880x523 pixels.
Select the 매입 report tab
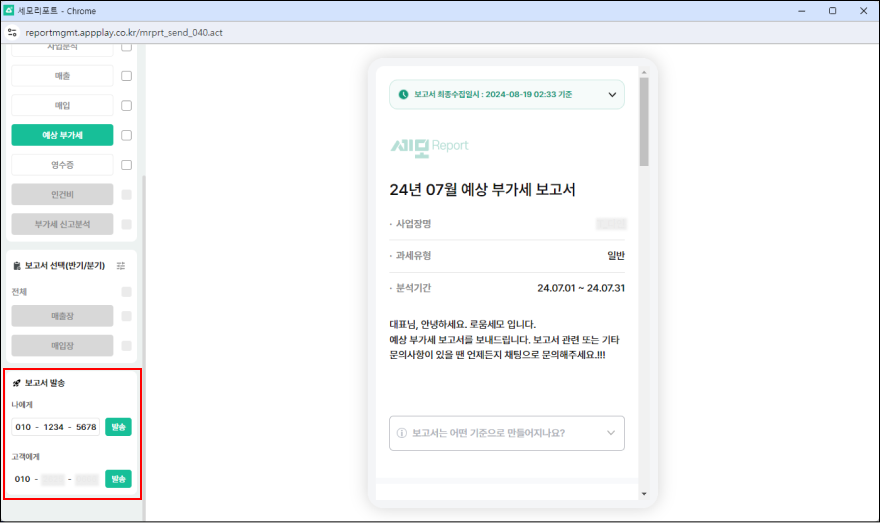tap(62, 105)
